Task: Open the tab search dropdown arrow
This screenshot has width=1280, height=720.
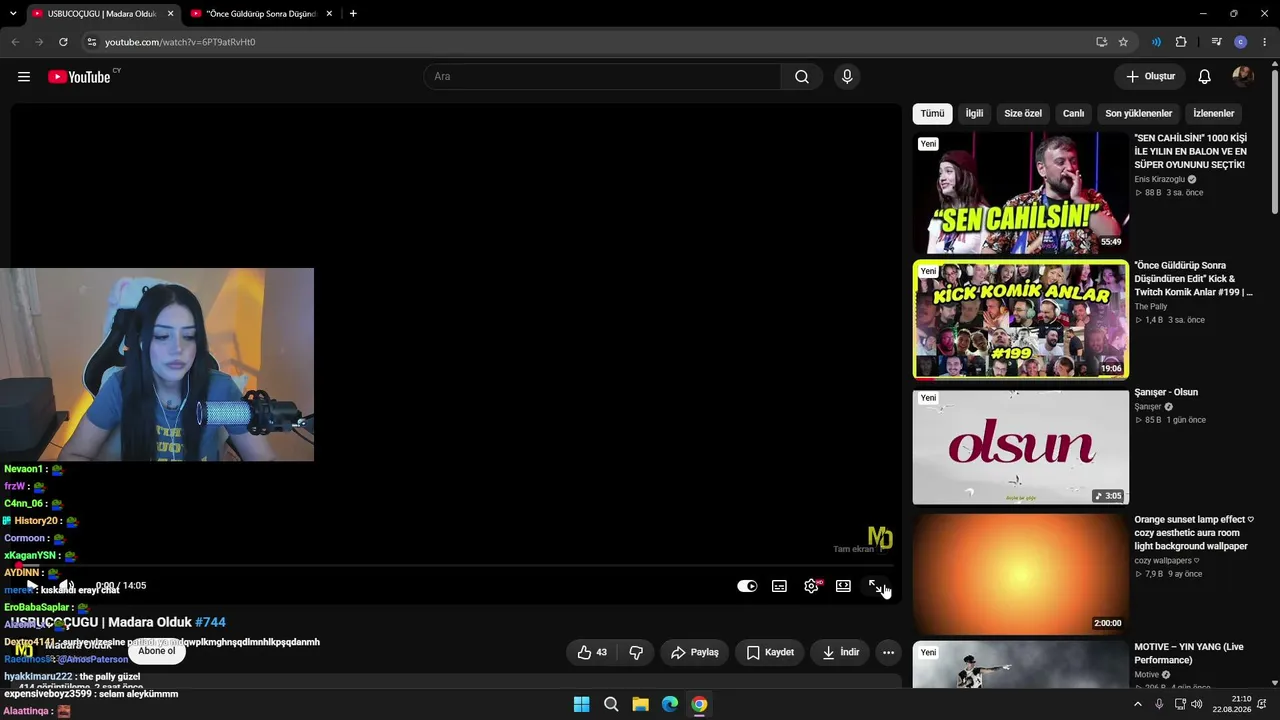Action: 13,14
